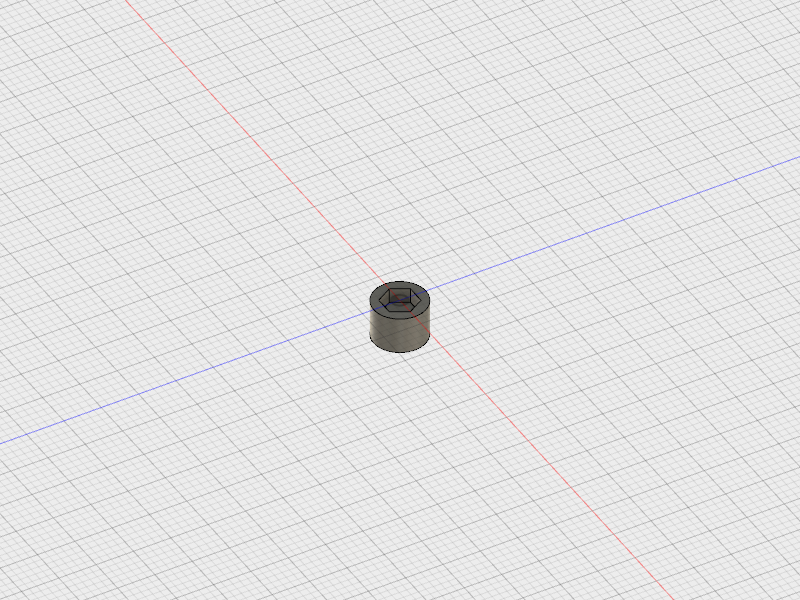Select the cylinder's curved side face
The image size is (800, 600).
[399, 334]
